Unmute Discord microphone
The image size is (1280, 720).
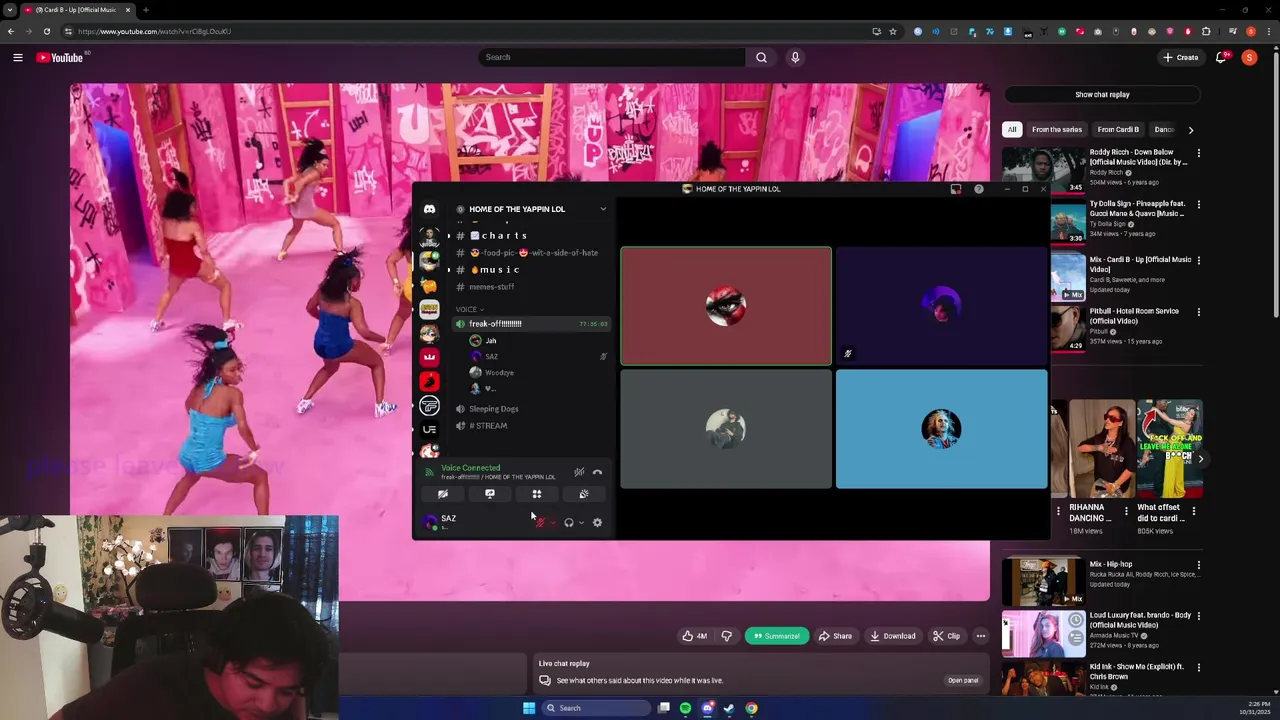[540, 522]
